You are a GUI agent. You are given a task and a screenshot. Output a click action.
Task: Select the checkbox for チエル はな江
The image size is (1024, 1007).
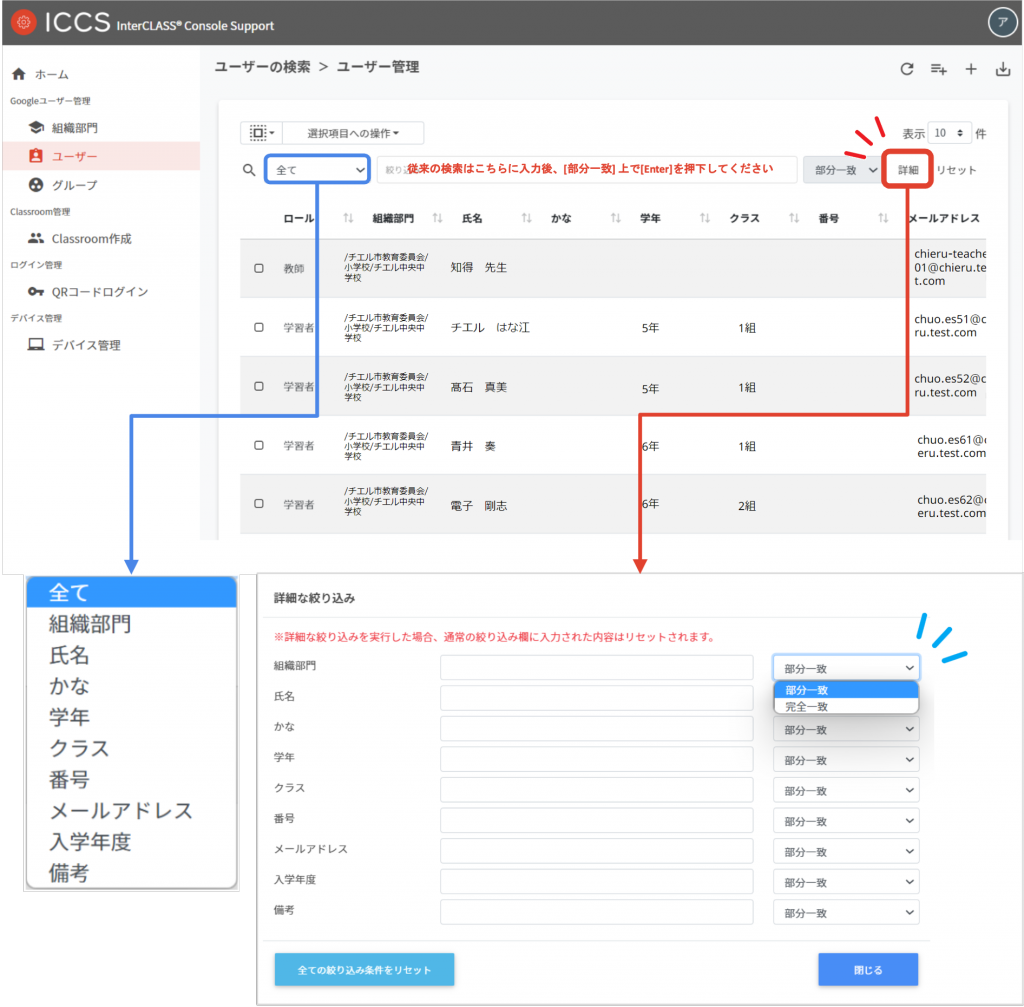pos(259,327)
